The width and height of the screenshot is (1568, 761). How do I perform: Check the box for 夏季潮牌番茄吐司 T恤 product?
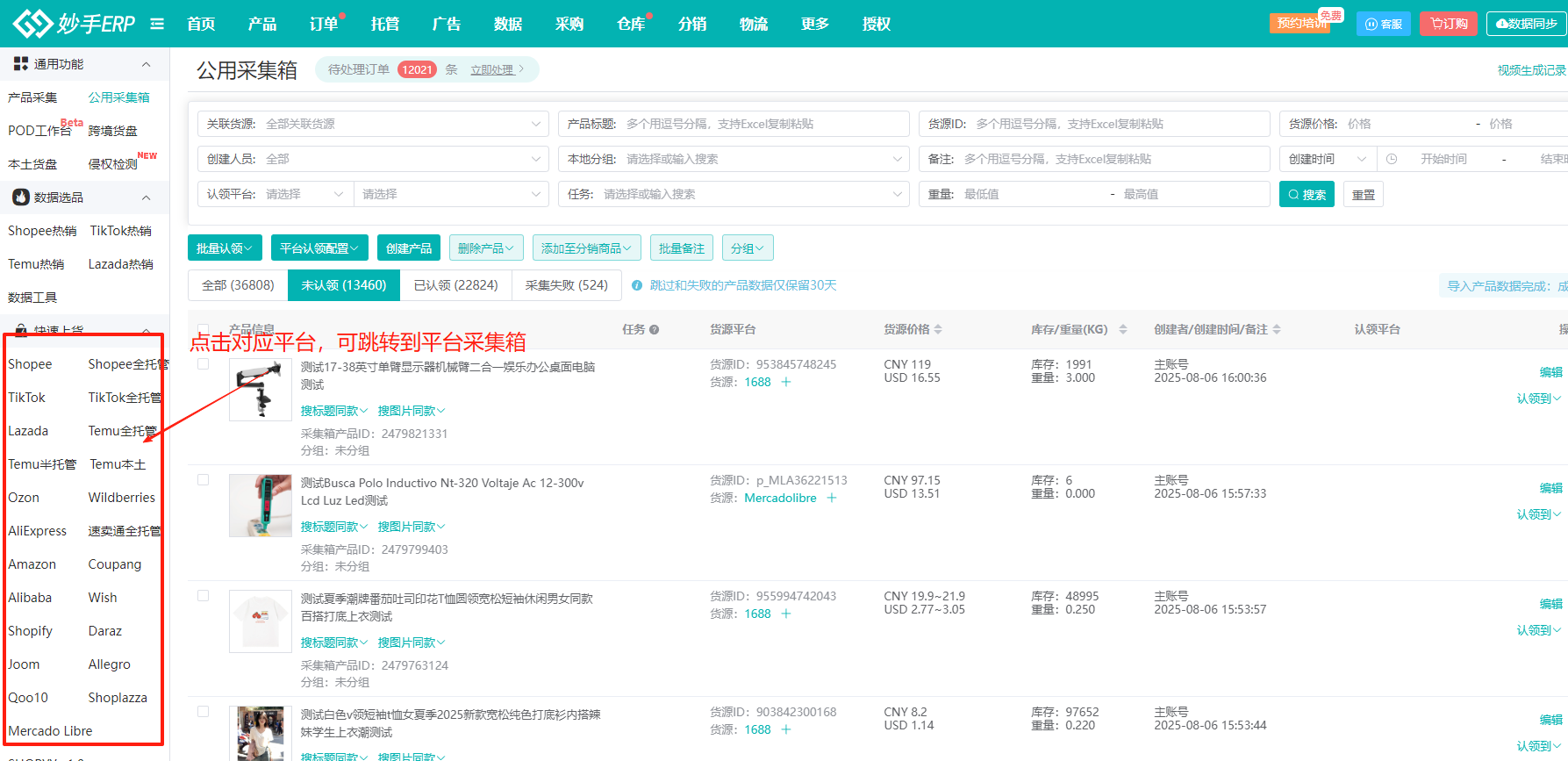[x=204, y=596]
